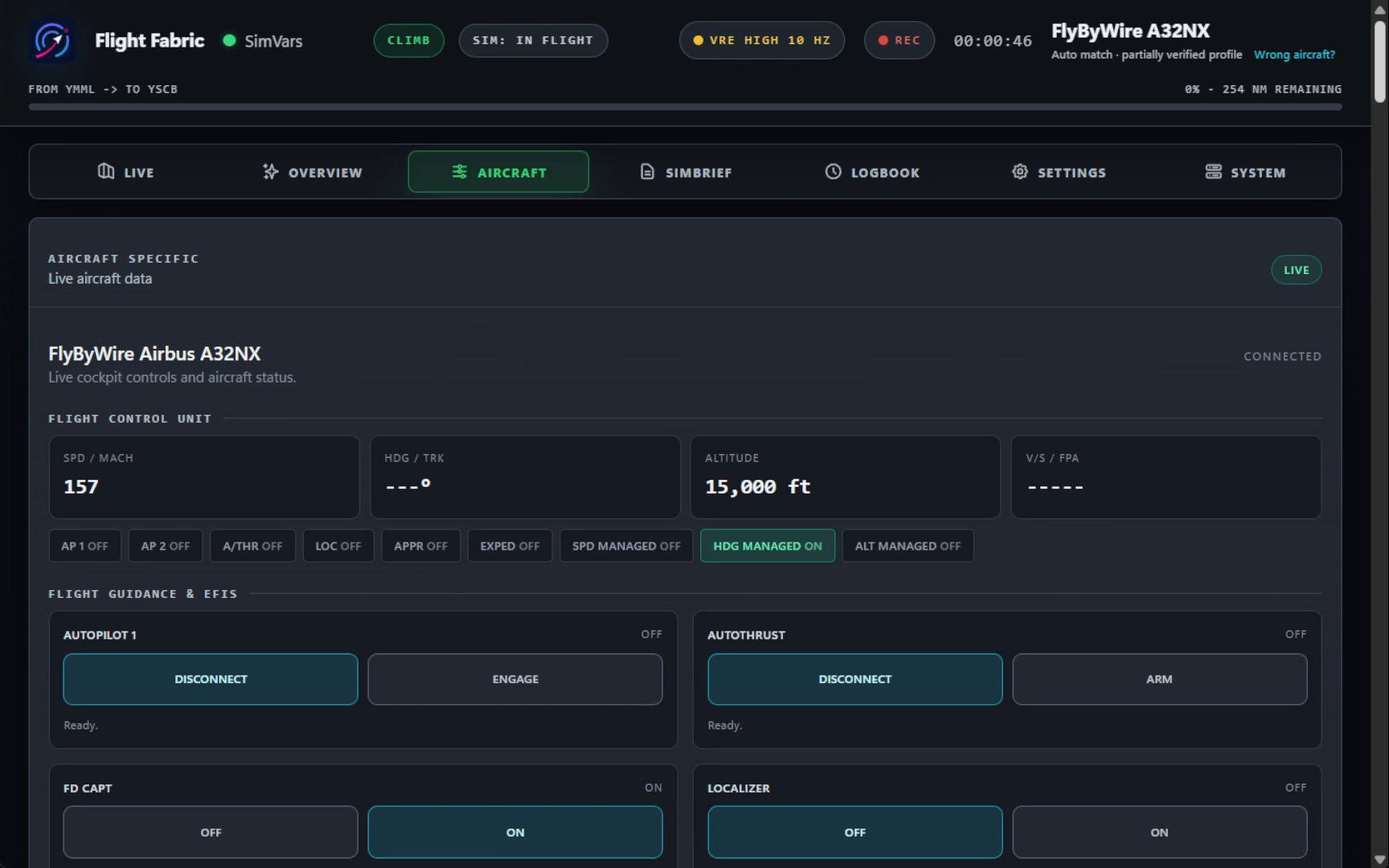Go to the Logbook tab

pos(872,172)
